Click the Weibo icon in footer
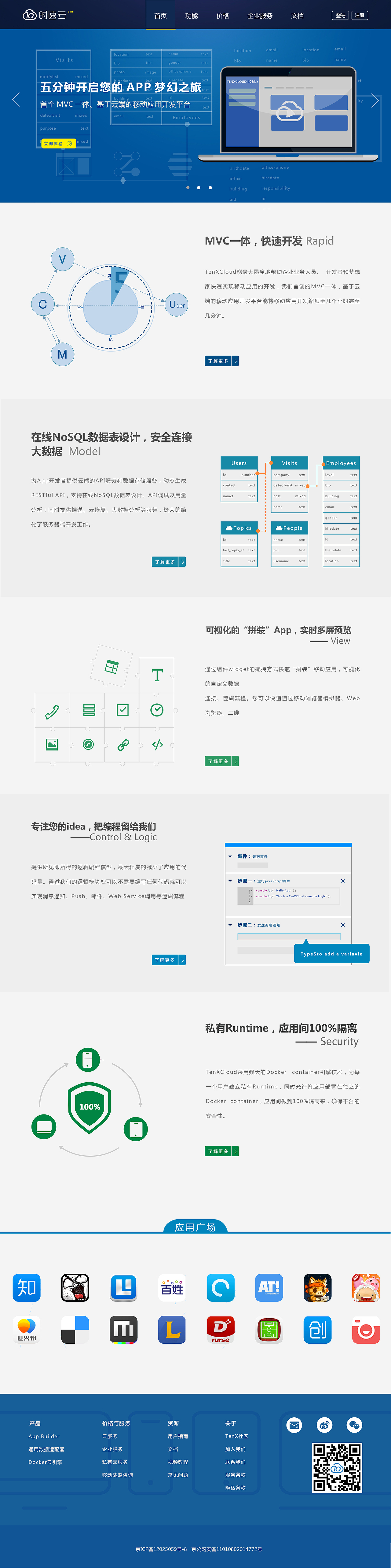 tap(325, 1425)
